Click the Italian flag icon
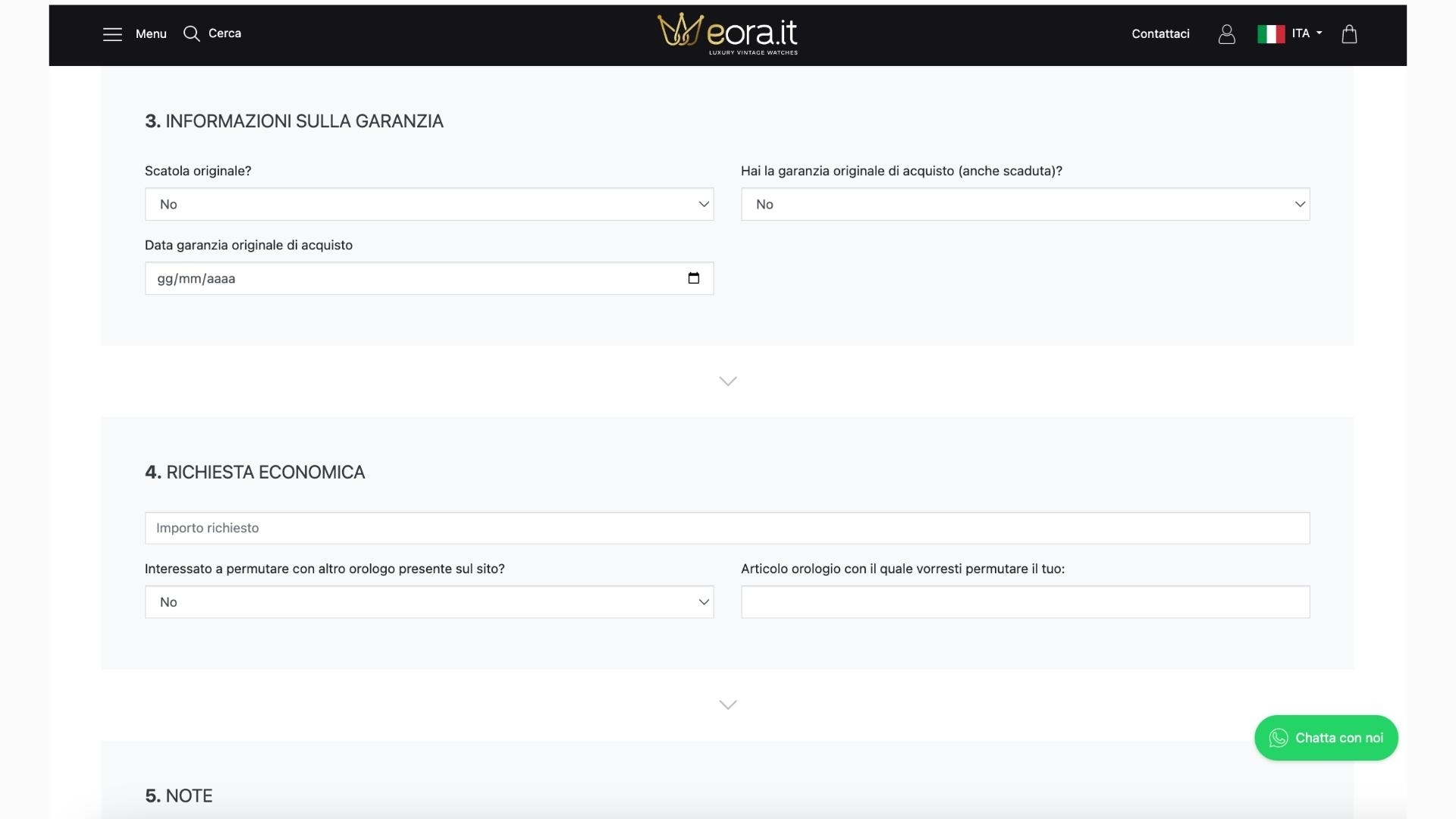This screenshot has height=819, width=1456. click(1271, 34)
